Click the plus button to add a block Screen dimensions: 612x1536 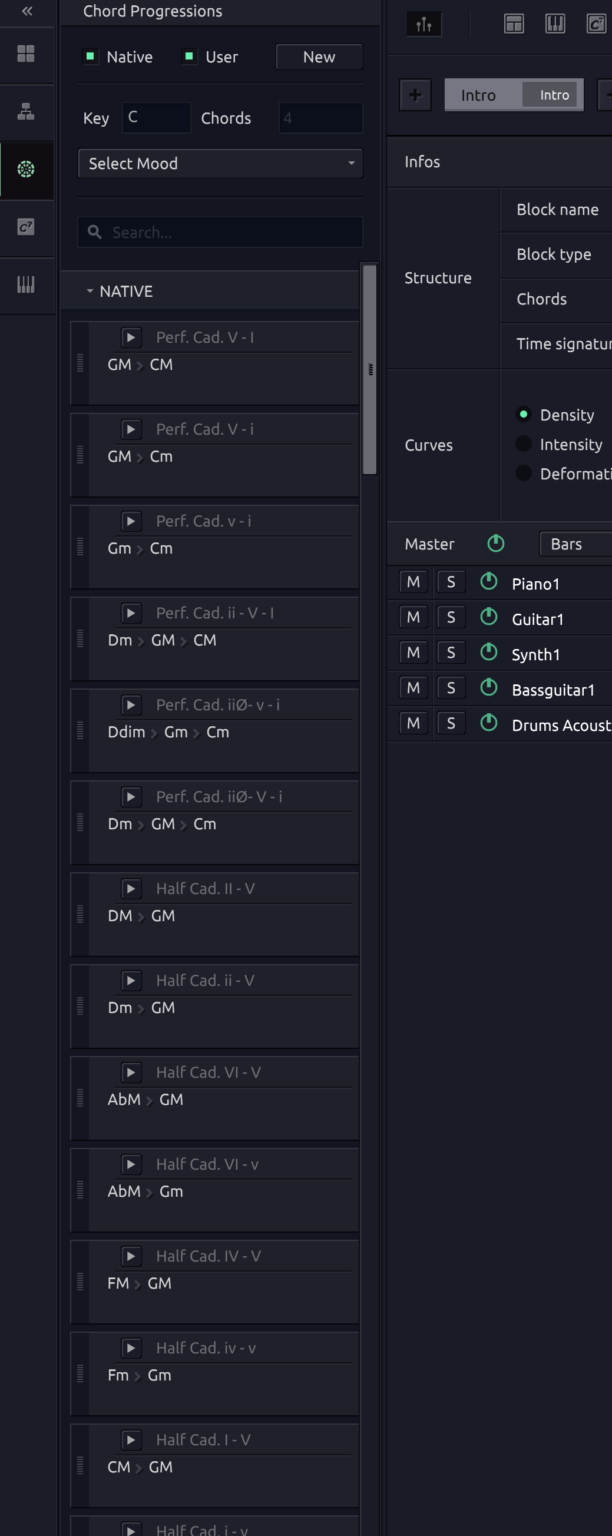415,94
